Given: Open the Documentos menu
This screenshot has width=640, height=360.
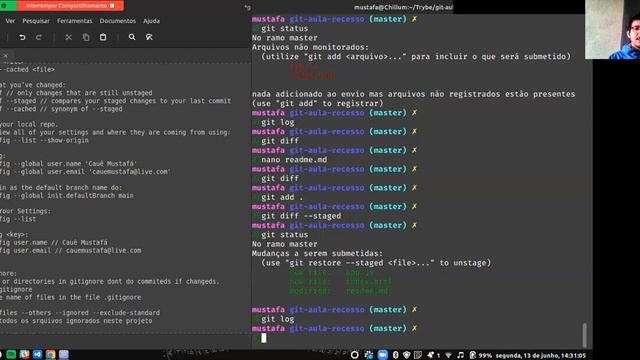Looking at the screenshot, I should [118, 21].
